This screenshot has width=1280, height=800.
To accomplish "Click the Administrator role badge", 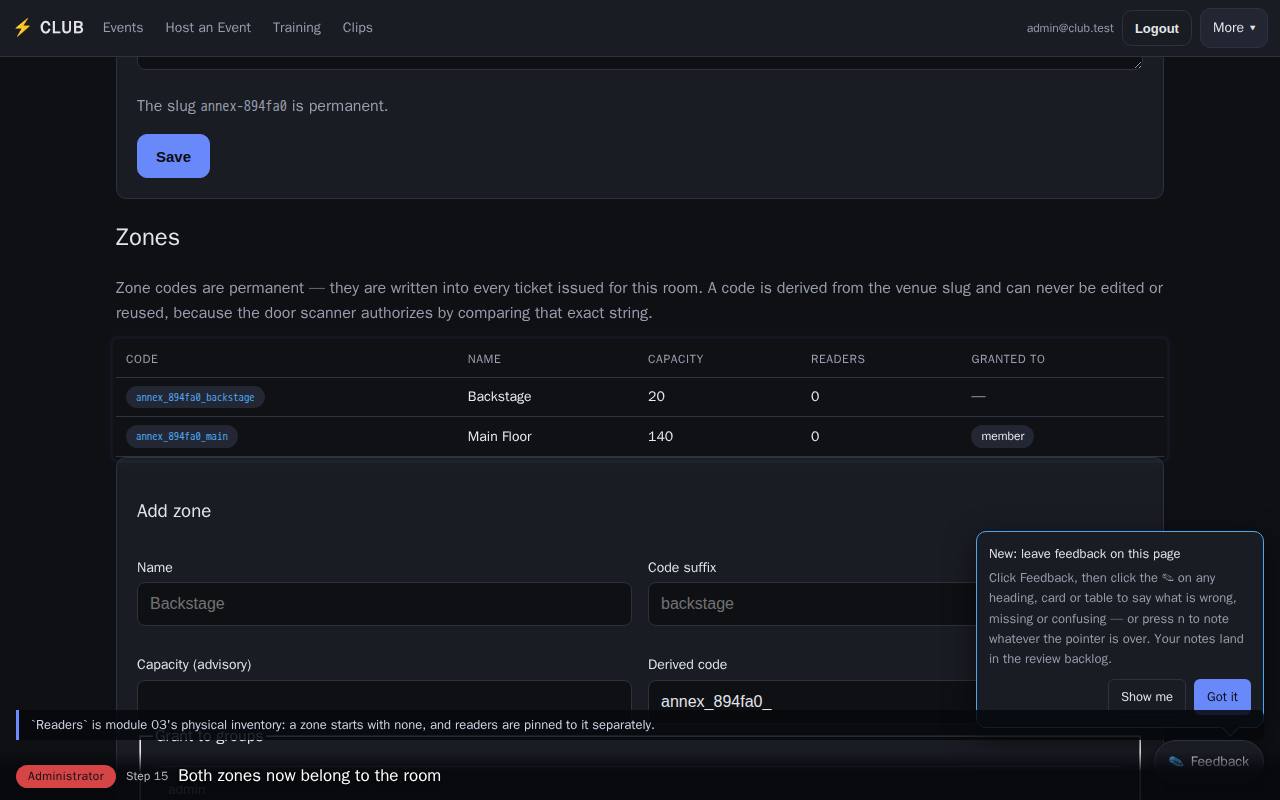I will (x=66, y=776).
